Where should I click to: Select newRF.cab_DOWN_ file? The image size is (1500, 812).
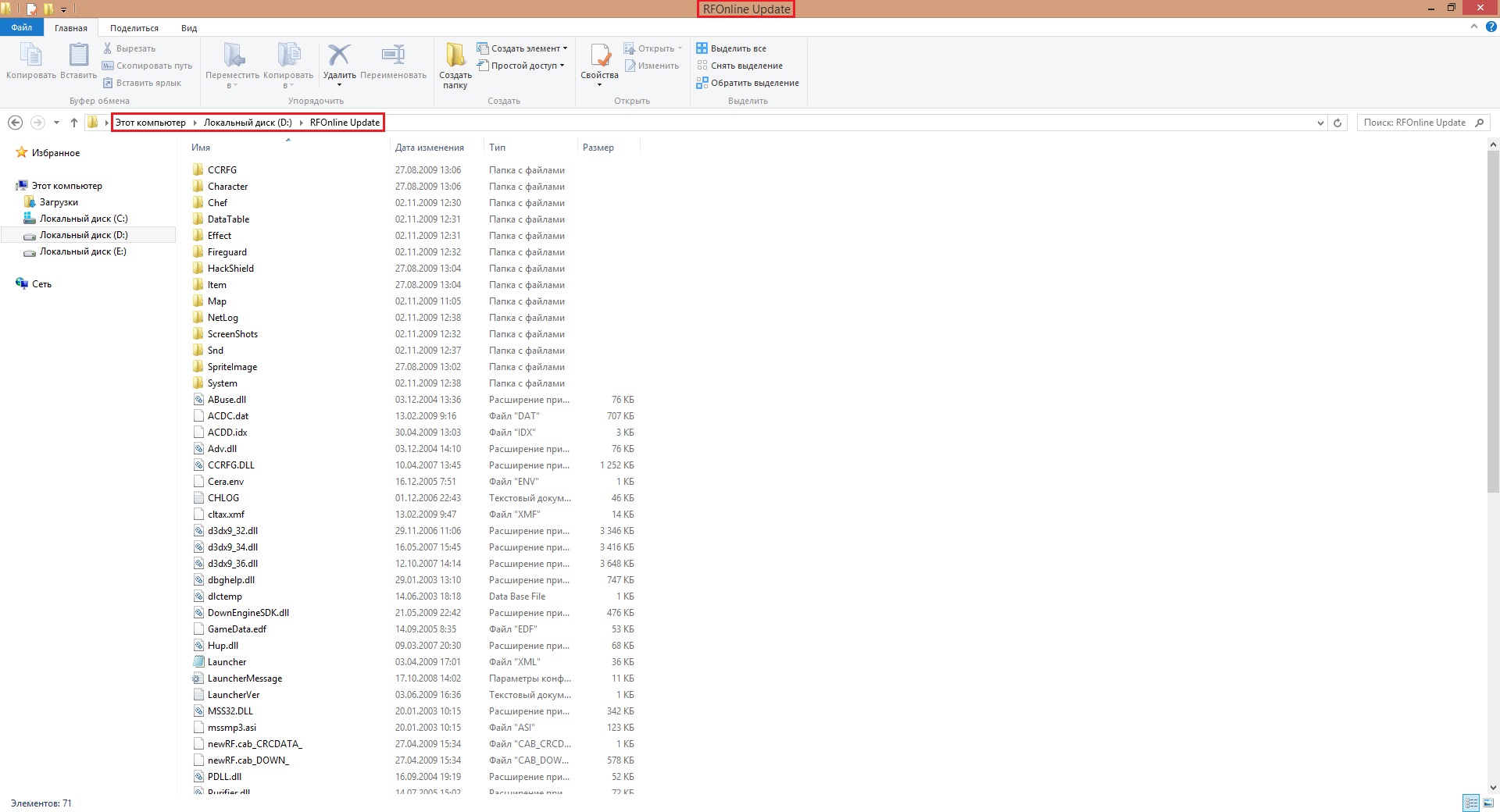248,760
